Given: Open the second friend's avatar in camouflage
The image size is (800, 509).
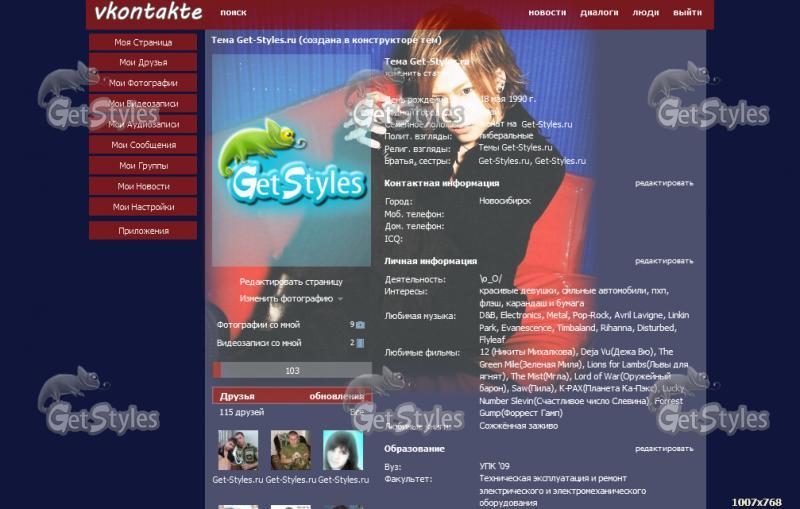Looking at the screenshot, I should [290, 451].
